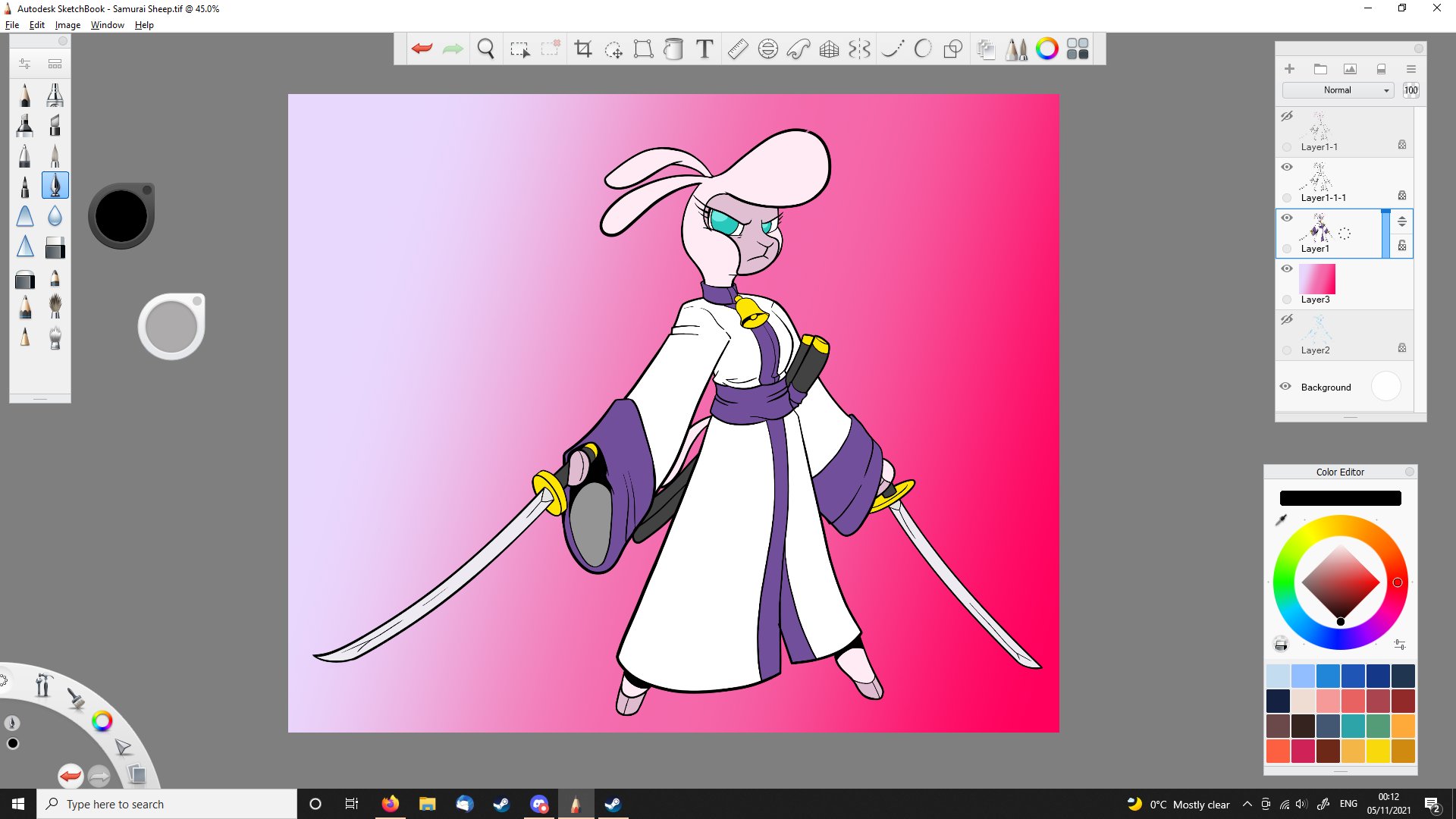Click the red Undo arrow in toolbar

422,49
